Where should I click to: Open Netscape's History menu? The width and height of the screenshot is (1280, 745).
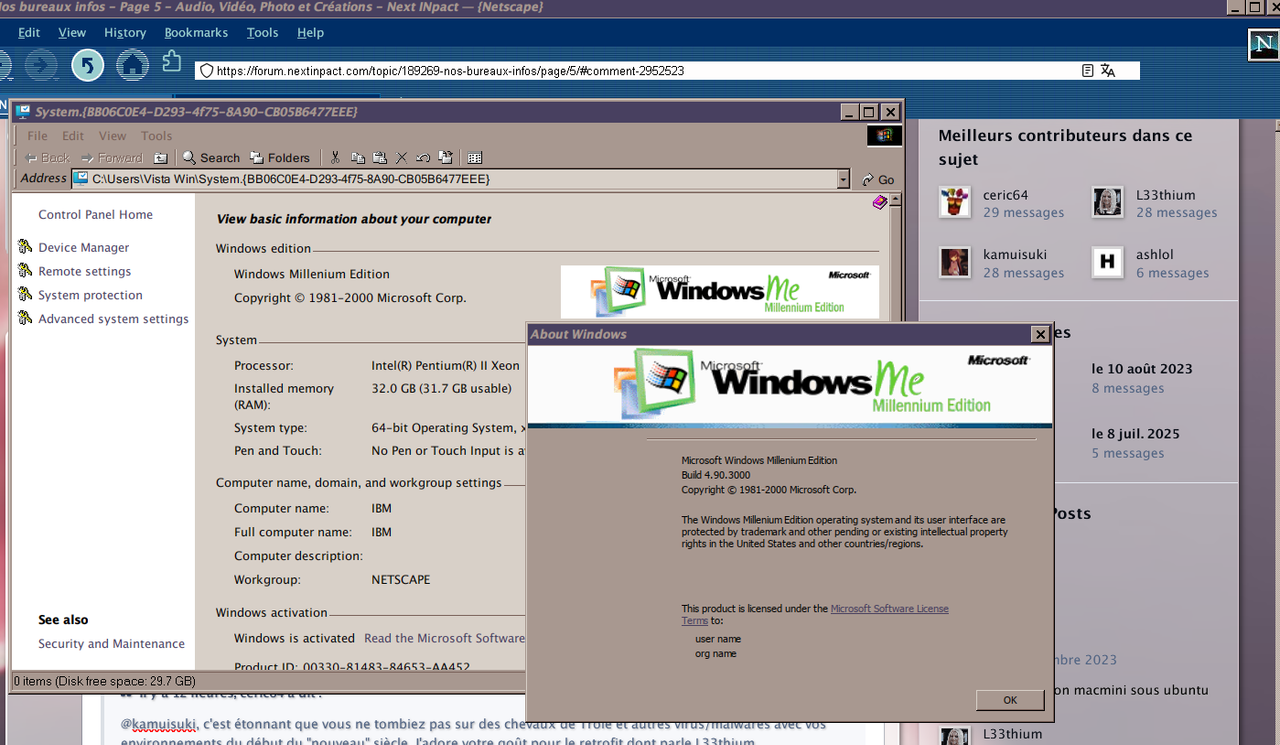point(125,32)
